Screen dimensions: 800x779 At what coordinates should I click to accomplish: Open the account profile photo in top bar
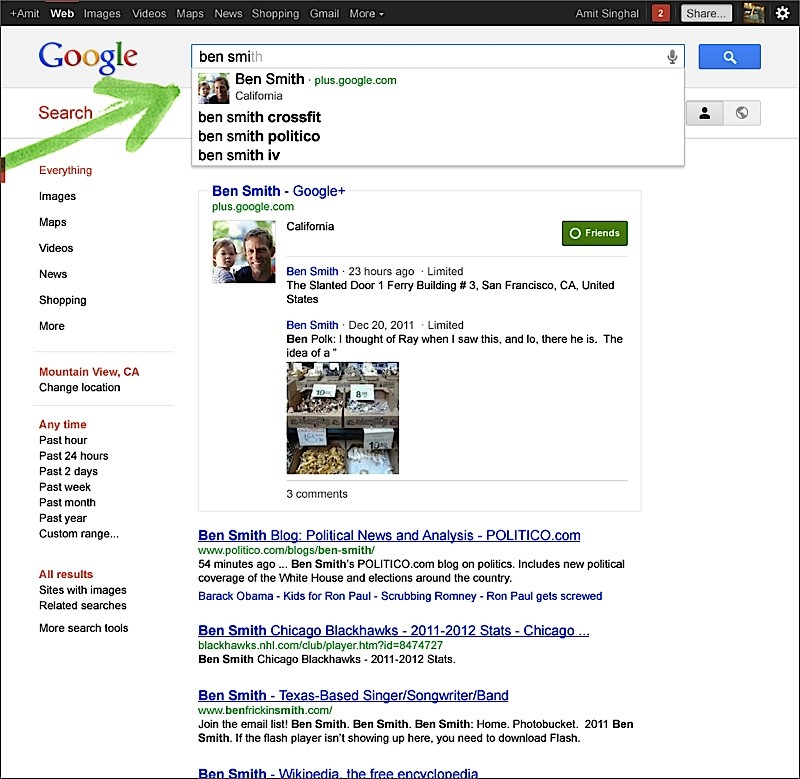coord(754,14)
